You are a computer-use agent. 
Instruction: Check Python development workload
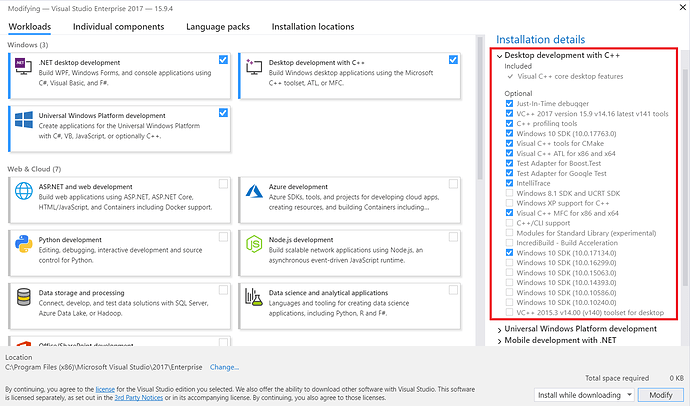[x=223, y=237]
